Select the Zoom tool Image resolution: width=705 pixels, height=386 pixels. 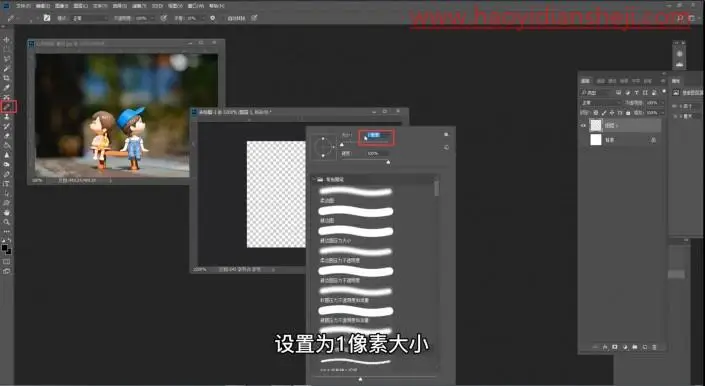pyautogui.click(x=6, y=222)
